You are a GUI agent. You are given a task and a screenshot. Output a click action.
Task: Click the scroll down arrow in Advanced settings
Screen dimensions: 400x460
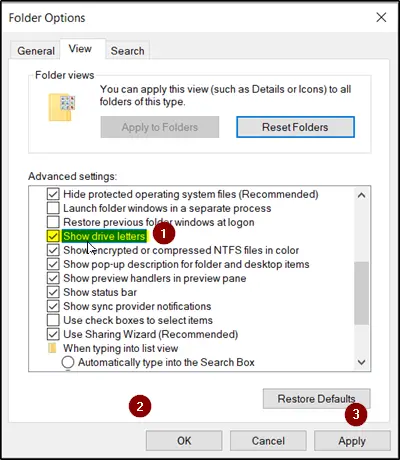click(x=362, y=362)
